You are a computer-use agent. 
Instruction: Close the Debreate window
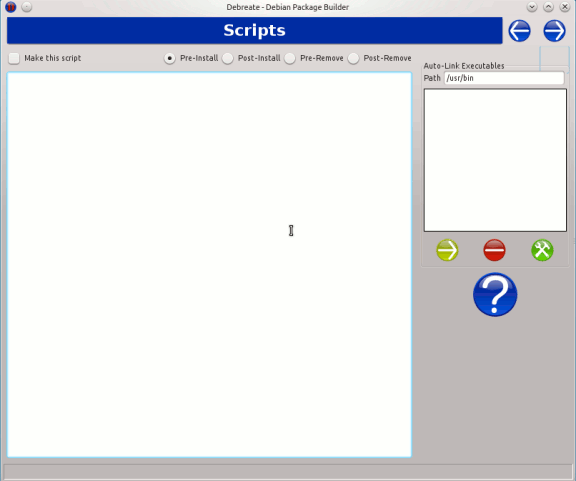pyautogui.click(x=565, y=7)
